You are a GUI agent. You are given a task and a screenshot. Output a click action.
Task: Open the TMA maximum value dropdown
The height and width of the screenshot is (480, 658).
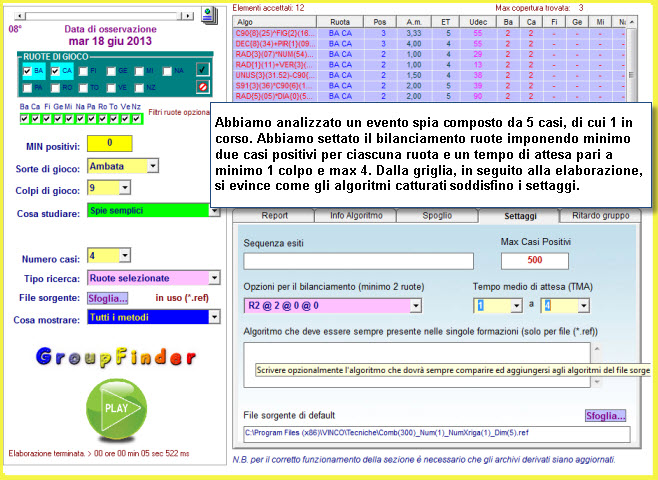[584, 306]
